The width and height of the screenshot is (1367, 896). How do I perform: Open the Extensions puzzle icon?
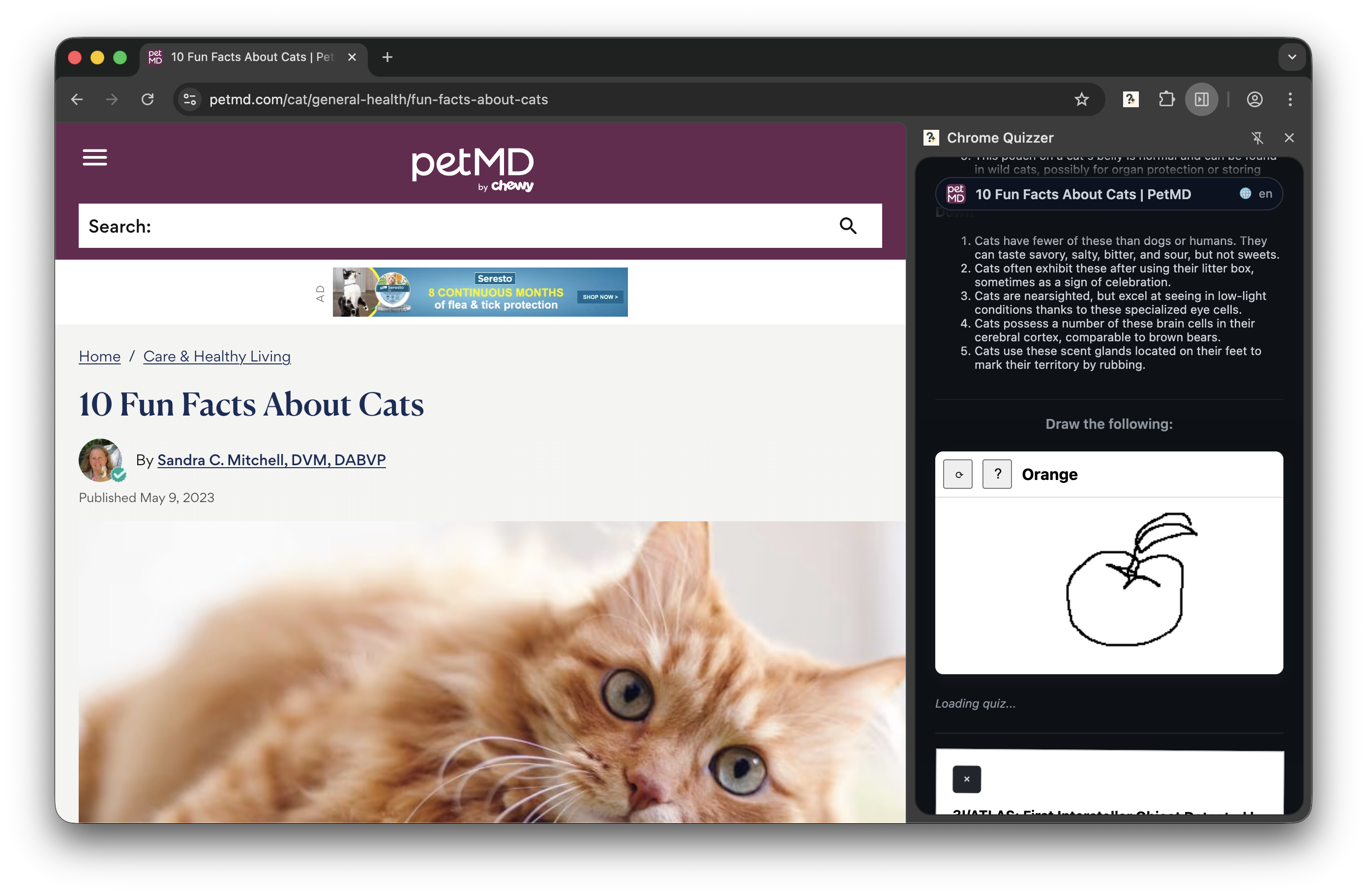pyautogui.click(x=1166, y=99)
